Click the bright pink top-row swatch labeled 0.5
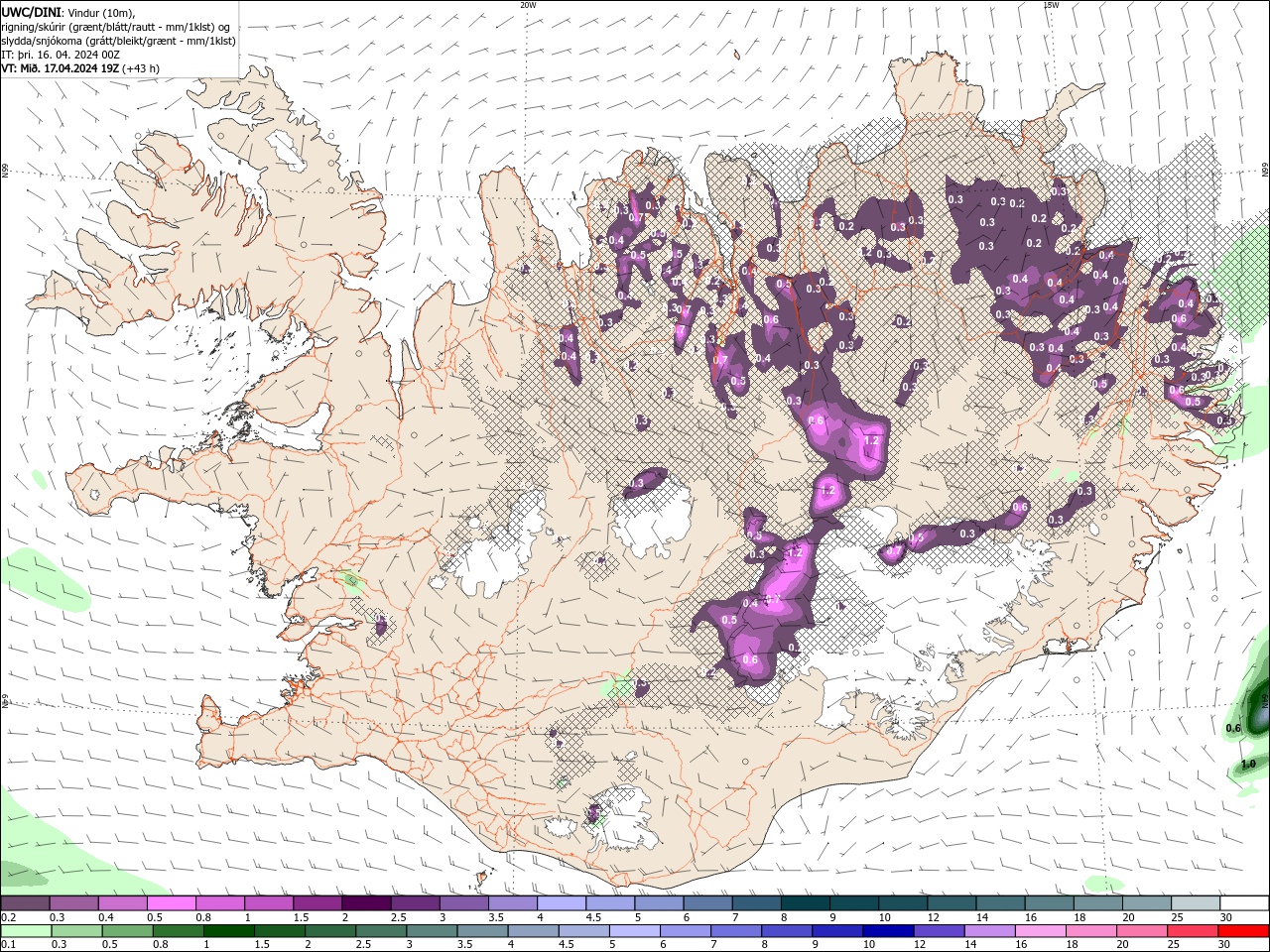The height and width of the screenshot is (952, 1270). click(171, 903)
